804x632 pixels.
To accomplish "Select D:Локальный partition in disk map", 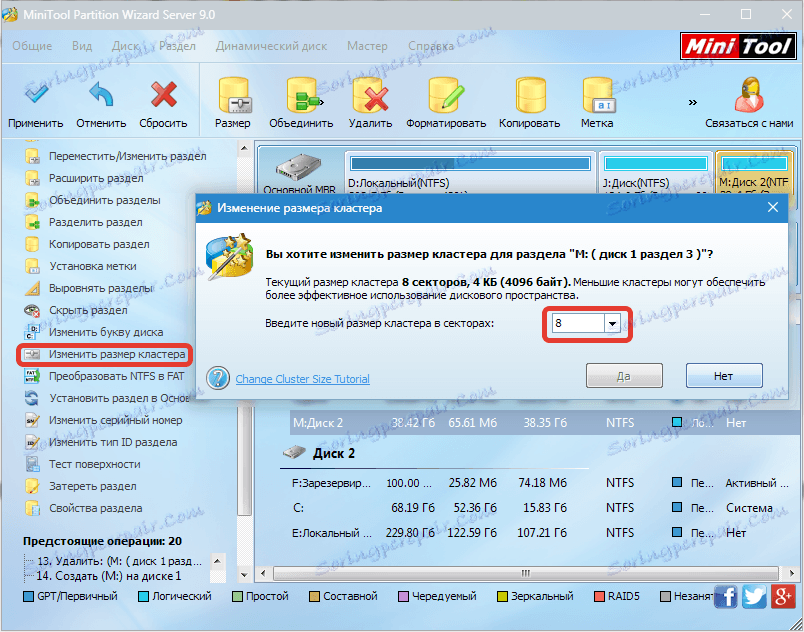I will click(x=470, y=173).
